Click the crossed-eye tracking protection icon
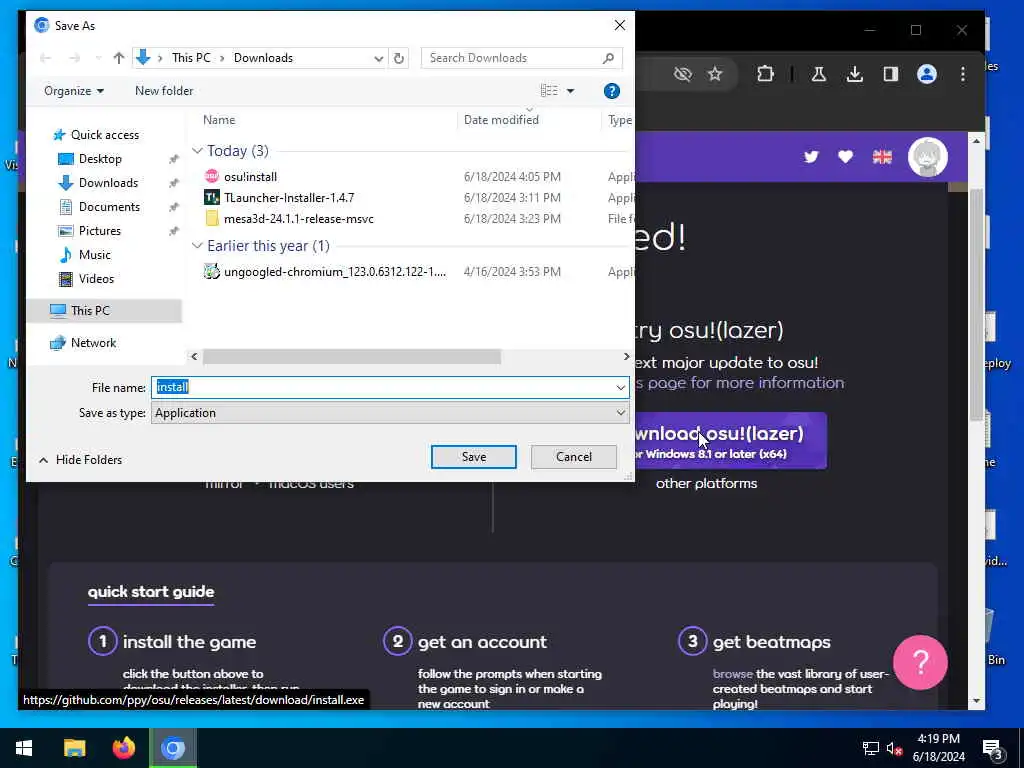The height and width of the screenshot is (768, 1024). click(682, 74)
